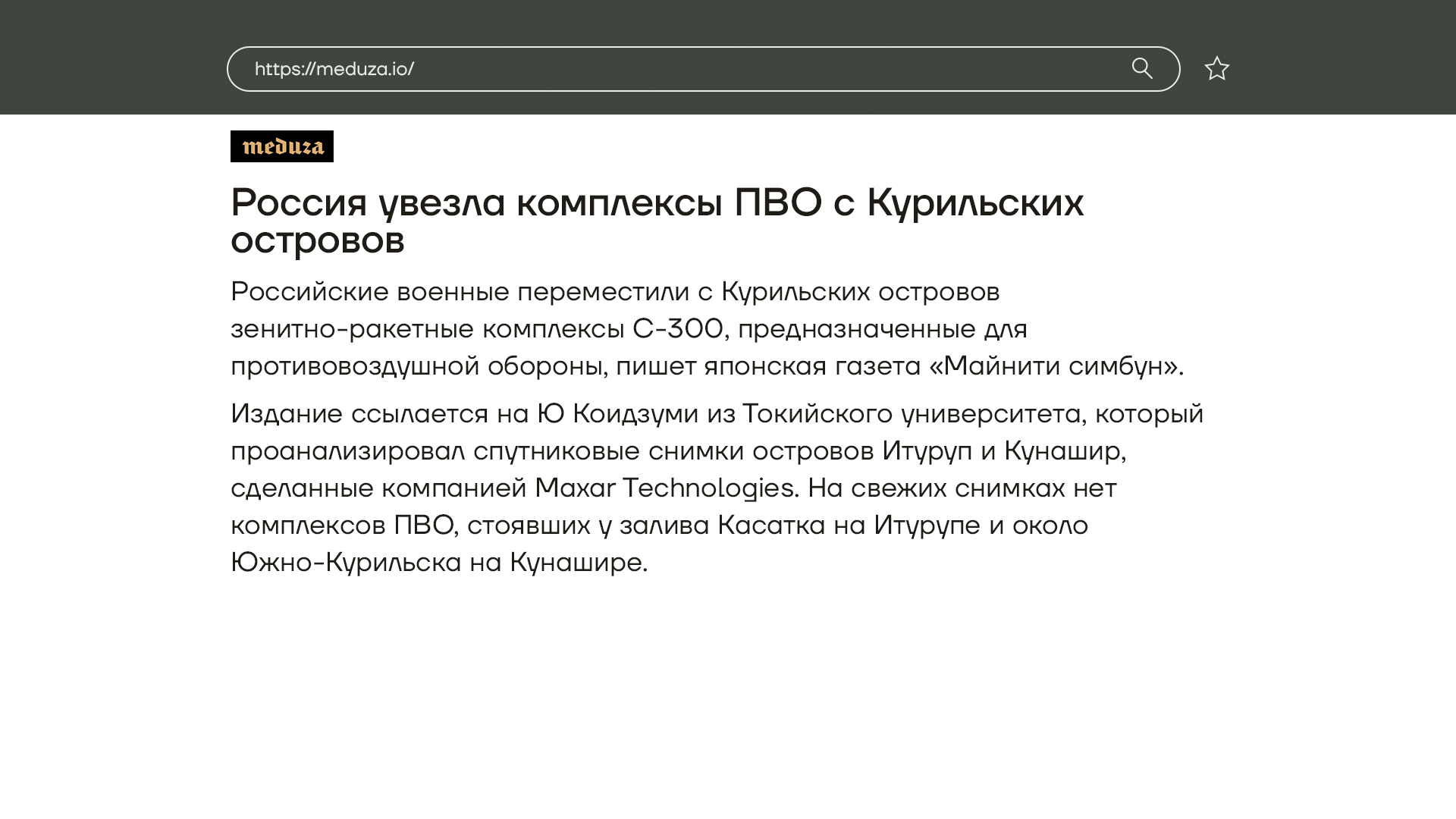This screenshot has height=819, width=1456.
Task: Click the word Южно-Курильска in the last line
Action: 346,563
